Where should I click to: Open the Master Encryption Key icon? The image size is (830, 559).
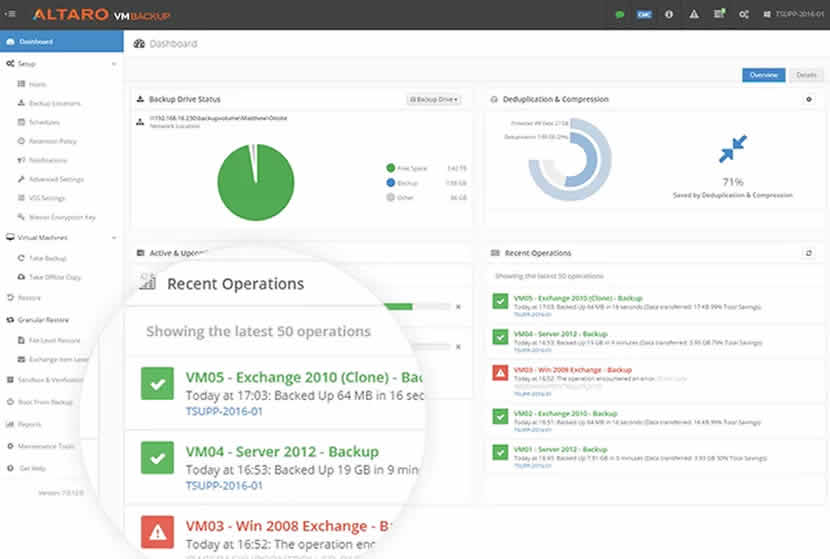tap(21, 217)
